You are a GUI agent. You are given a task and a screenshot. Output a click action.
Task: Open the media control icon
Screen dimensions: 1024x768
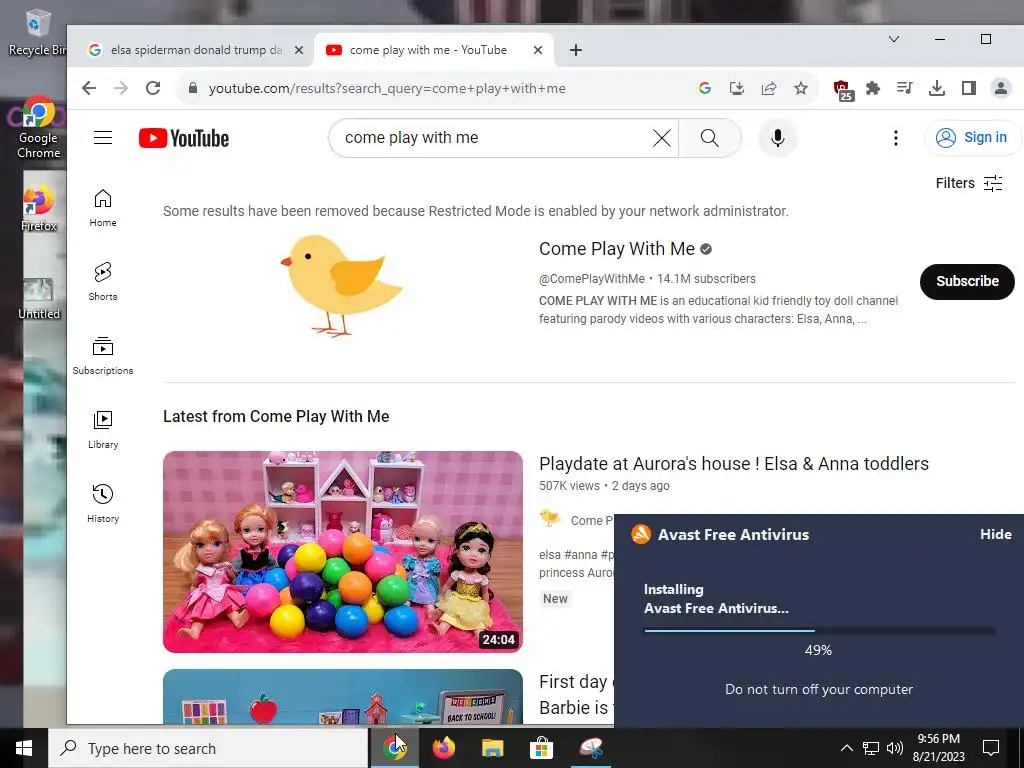coord(905,88)
